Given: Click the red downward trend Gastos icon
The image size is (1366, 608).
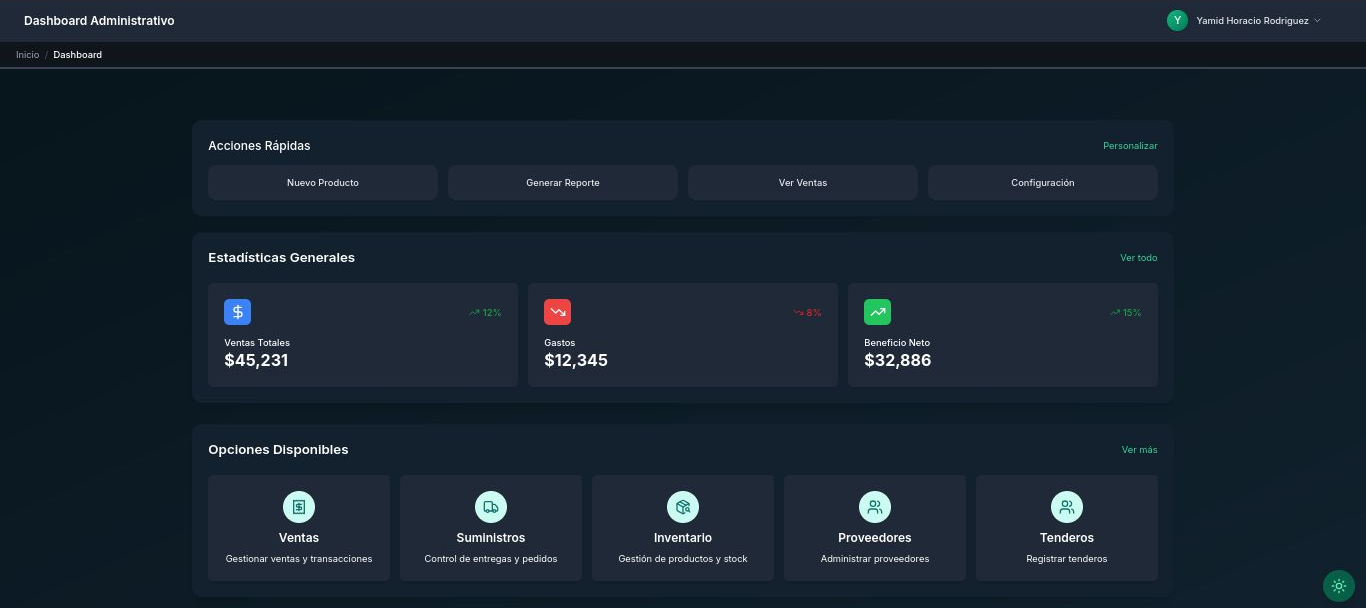Looking at the screenshot, I should (557, 312).
